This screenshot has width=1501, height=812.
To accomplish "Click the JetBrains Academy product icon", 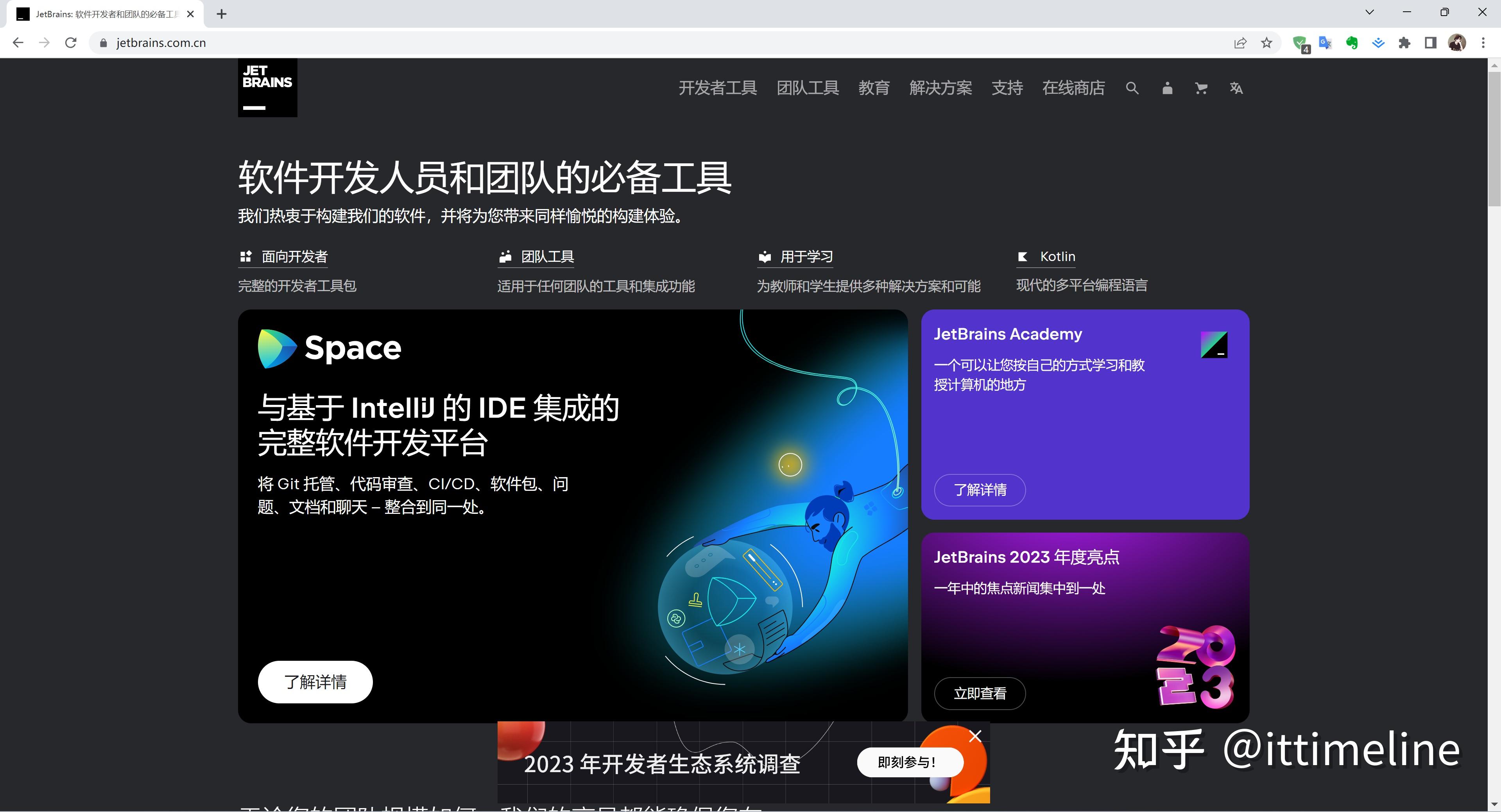I will (1214, 345).
